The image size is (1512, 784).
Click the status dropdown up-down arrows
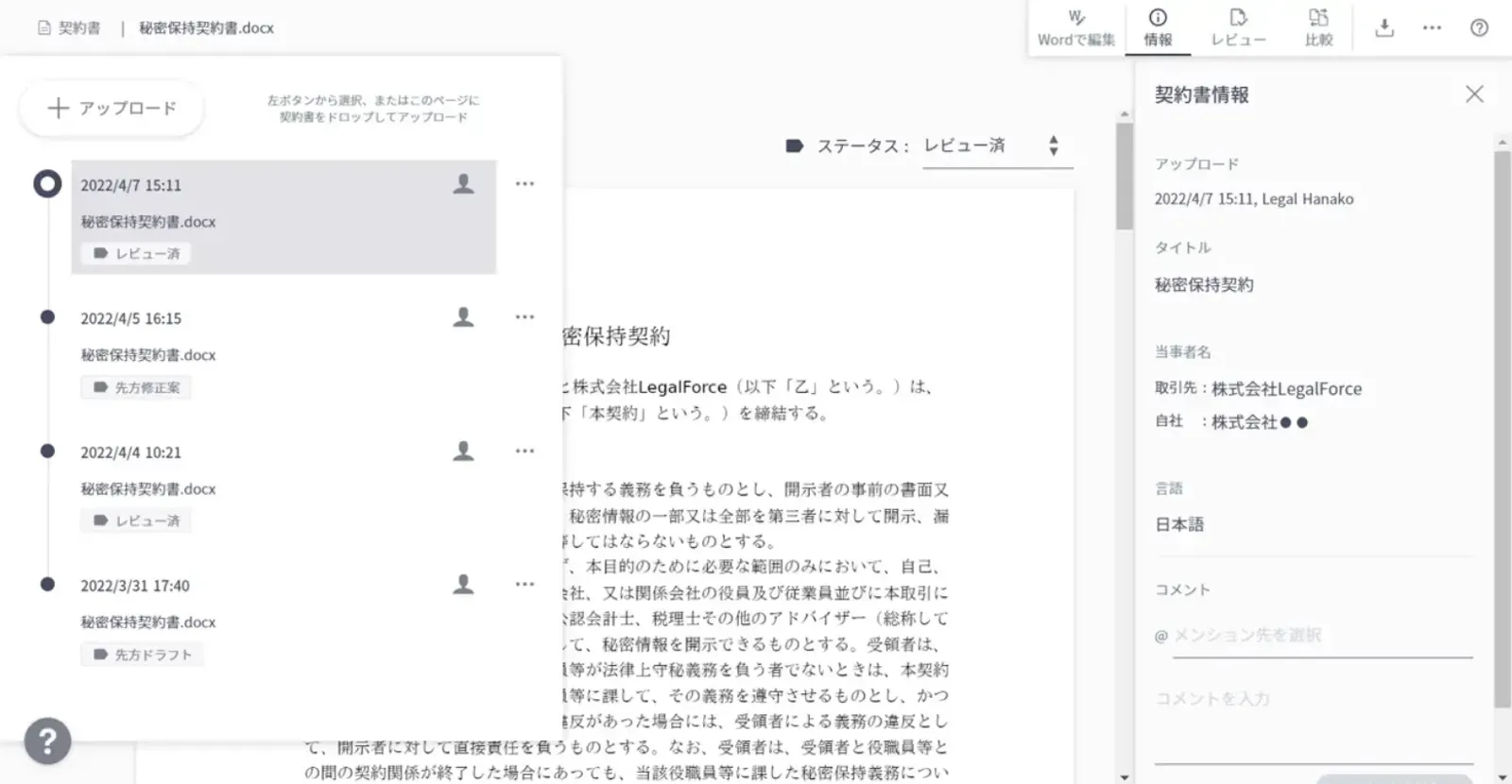(x=1054, y=145)
